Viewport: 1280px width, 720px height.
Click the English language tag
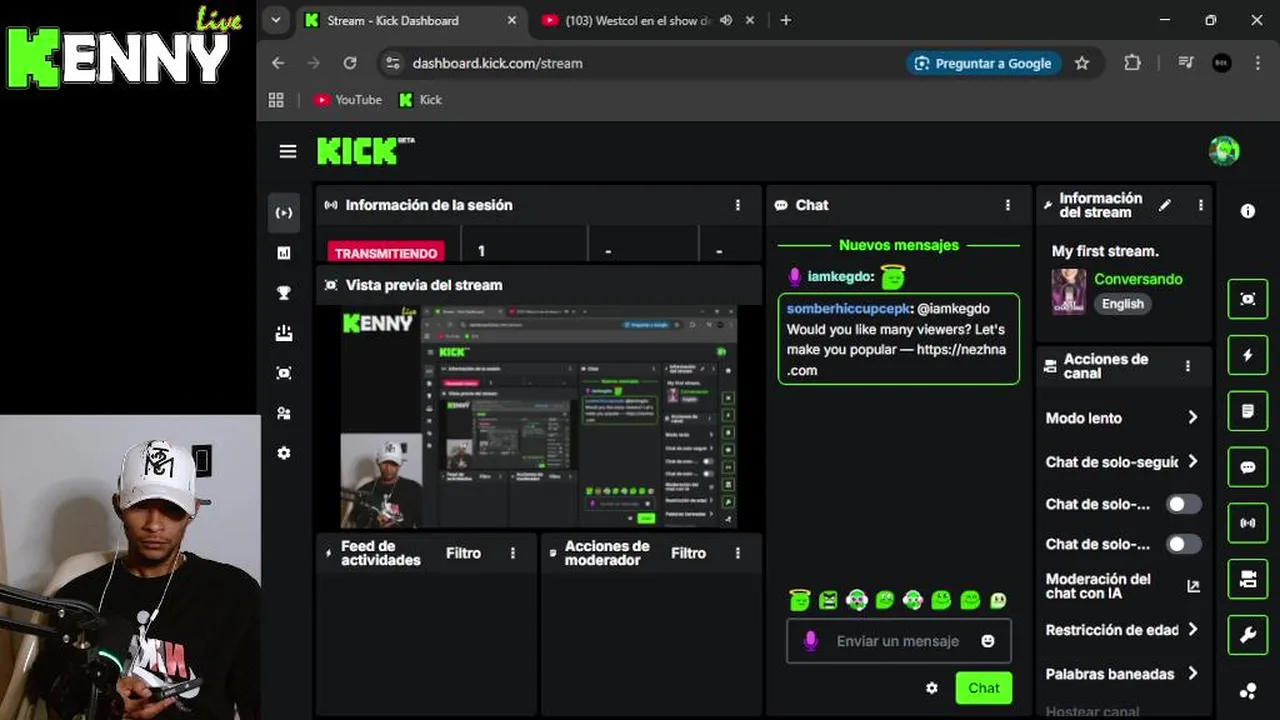[1123, 304]
